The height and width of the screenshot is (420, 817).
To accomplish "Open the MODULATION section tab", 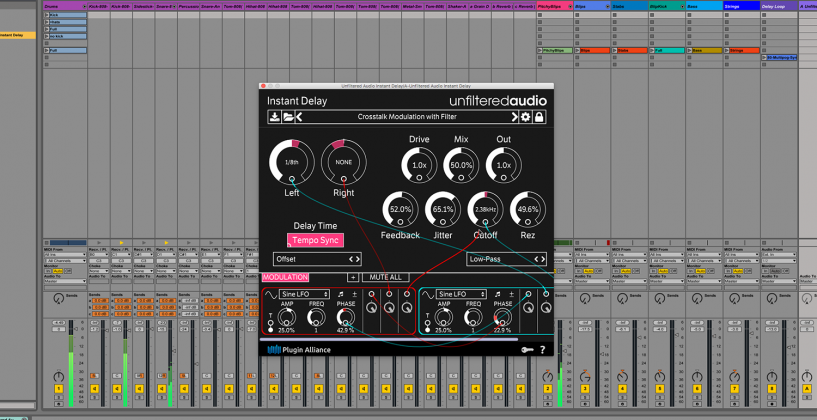I will pyautogui.click(x=286, y=277).
